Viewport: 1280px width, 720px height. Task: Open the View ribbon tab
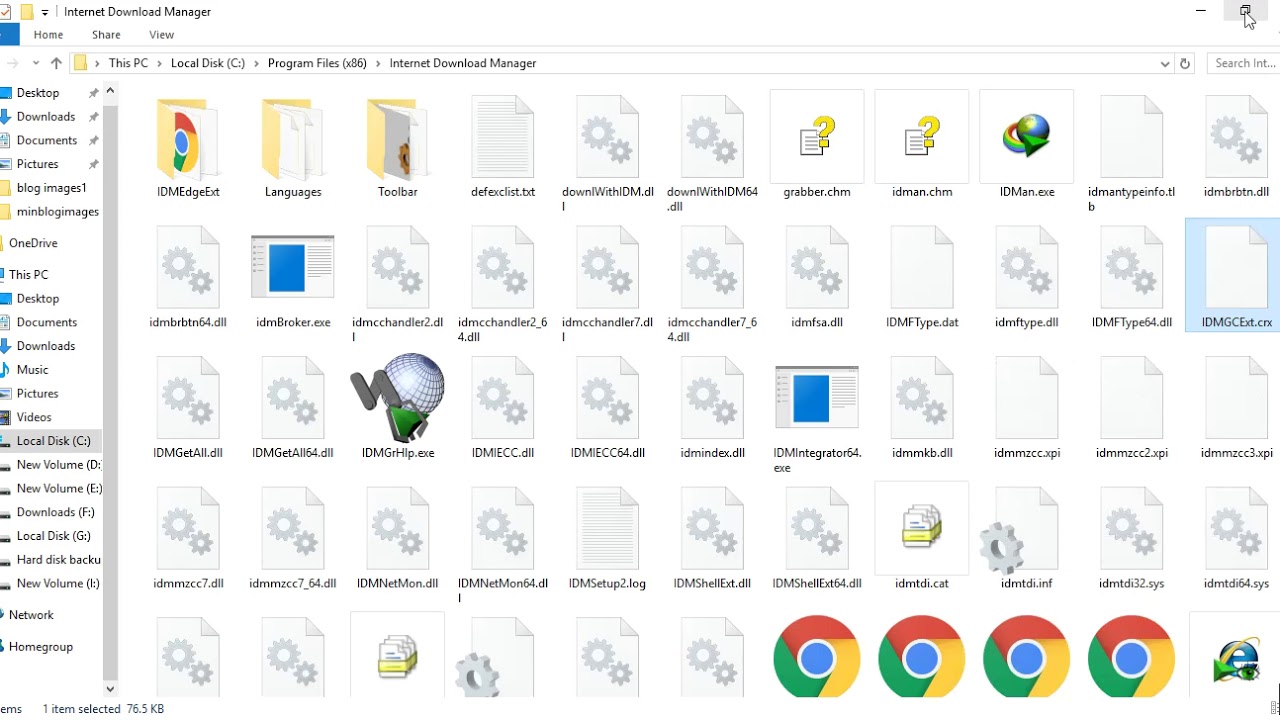tap(161, 35)
